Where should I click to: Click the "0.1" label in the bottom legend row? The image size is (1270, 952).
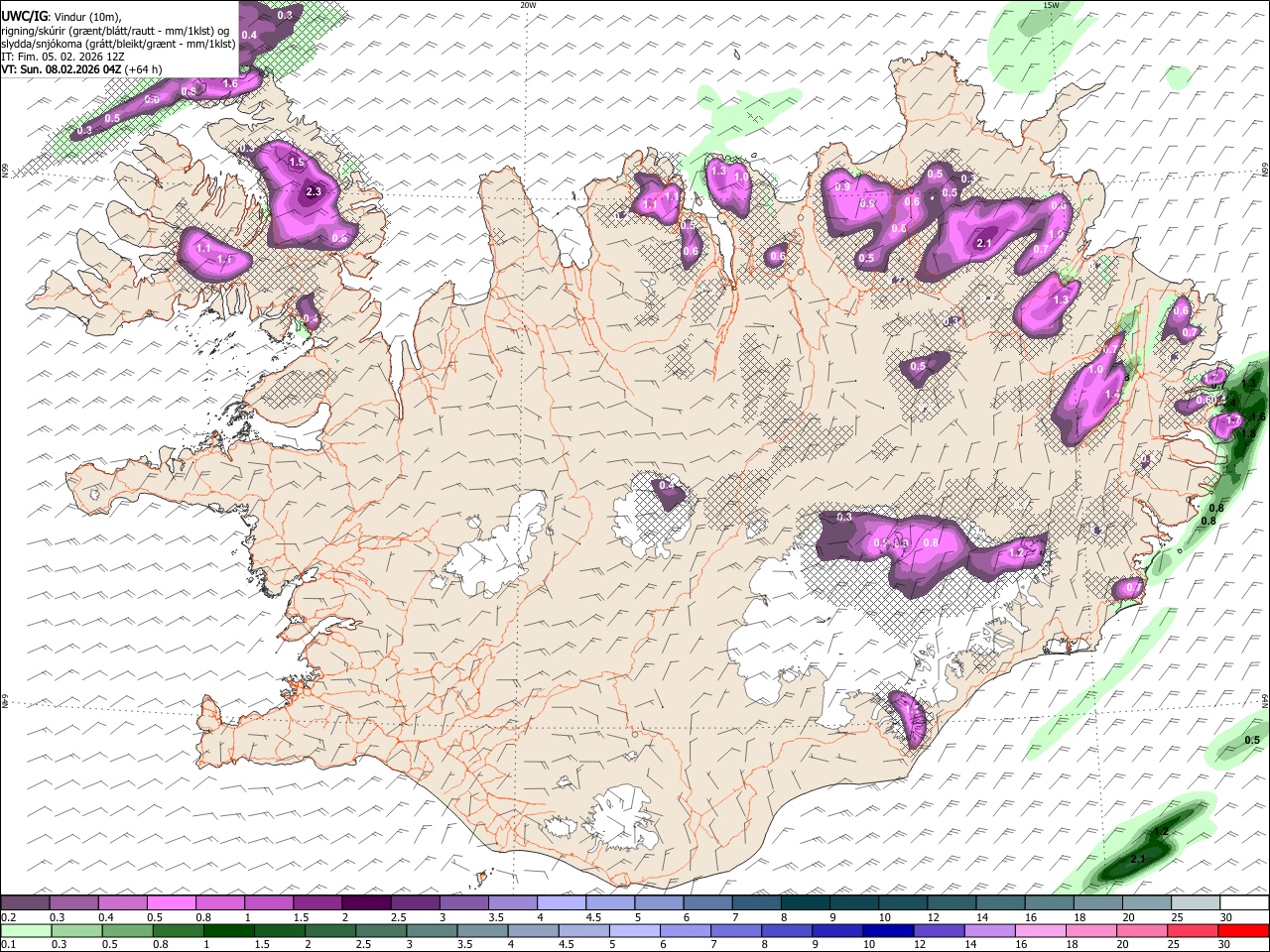pos(9,945)
